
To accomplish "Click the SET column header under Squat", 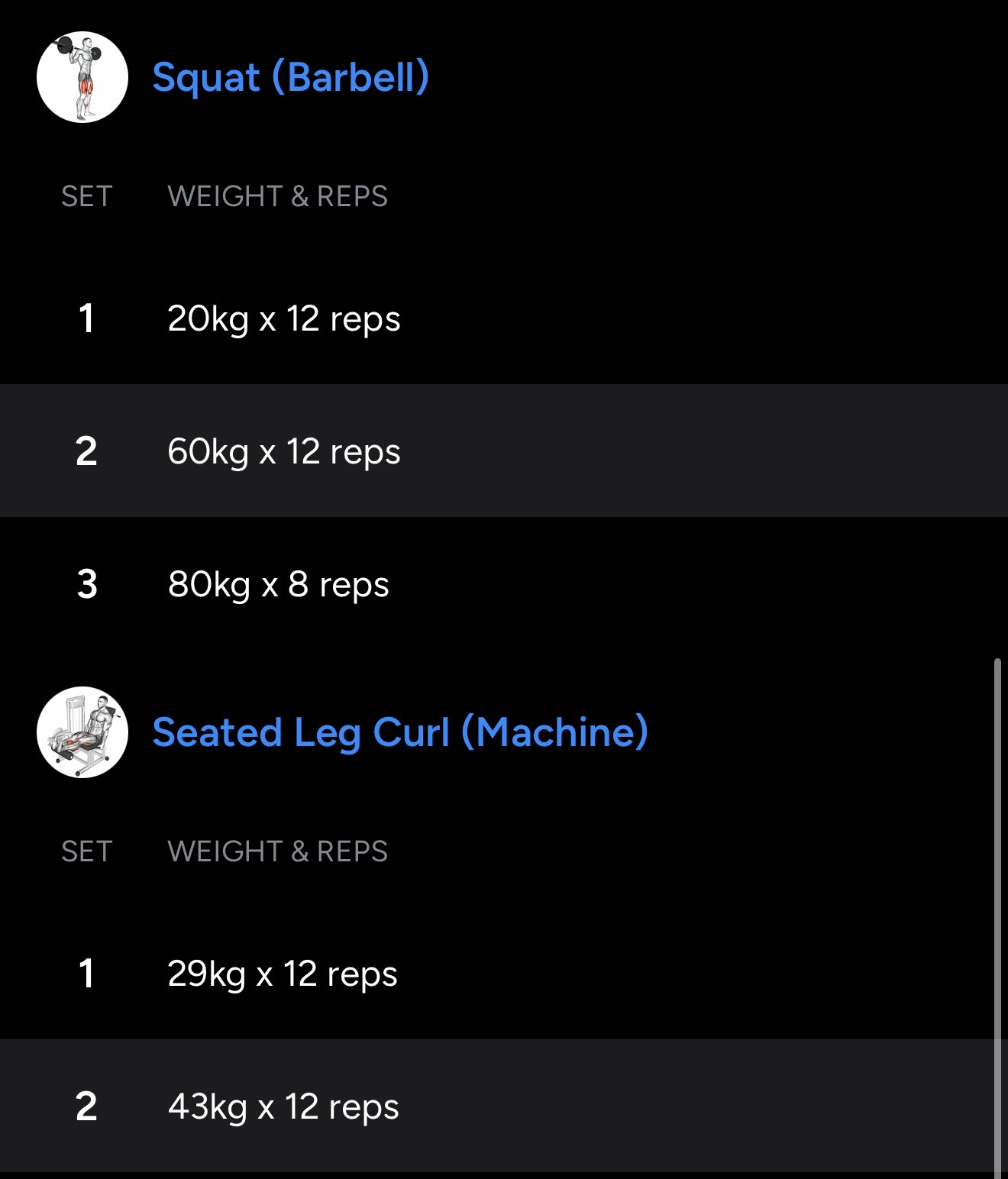I will (x=86, y=196).
